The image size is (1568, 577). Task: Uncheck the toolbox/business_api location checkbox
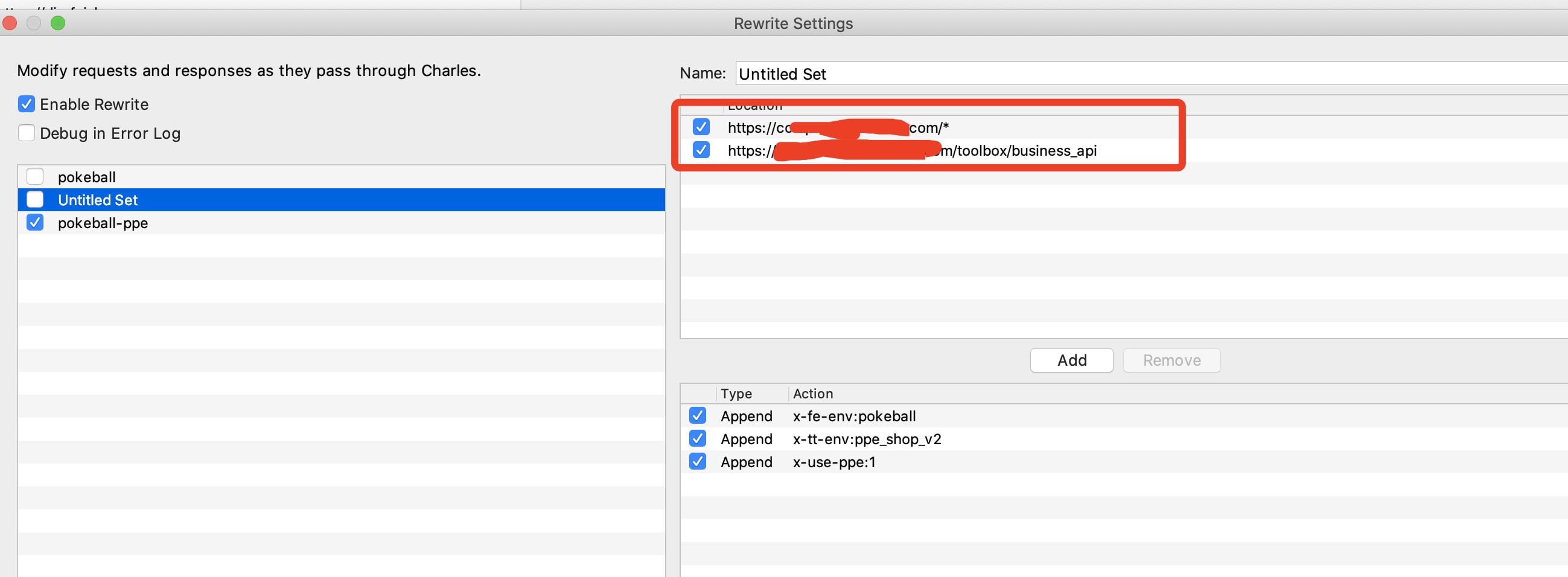coord(701,150)
